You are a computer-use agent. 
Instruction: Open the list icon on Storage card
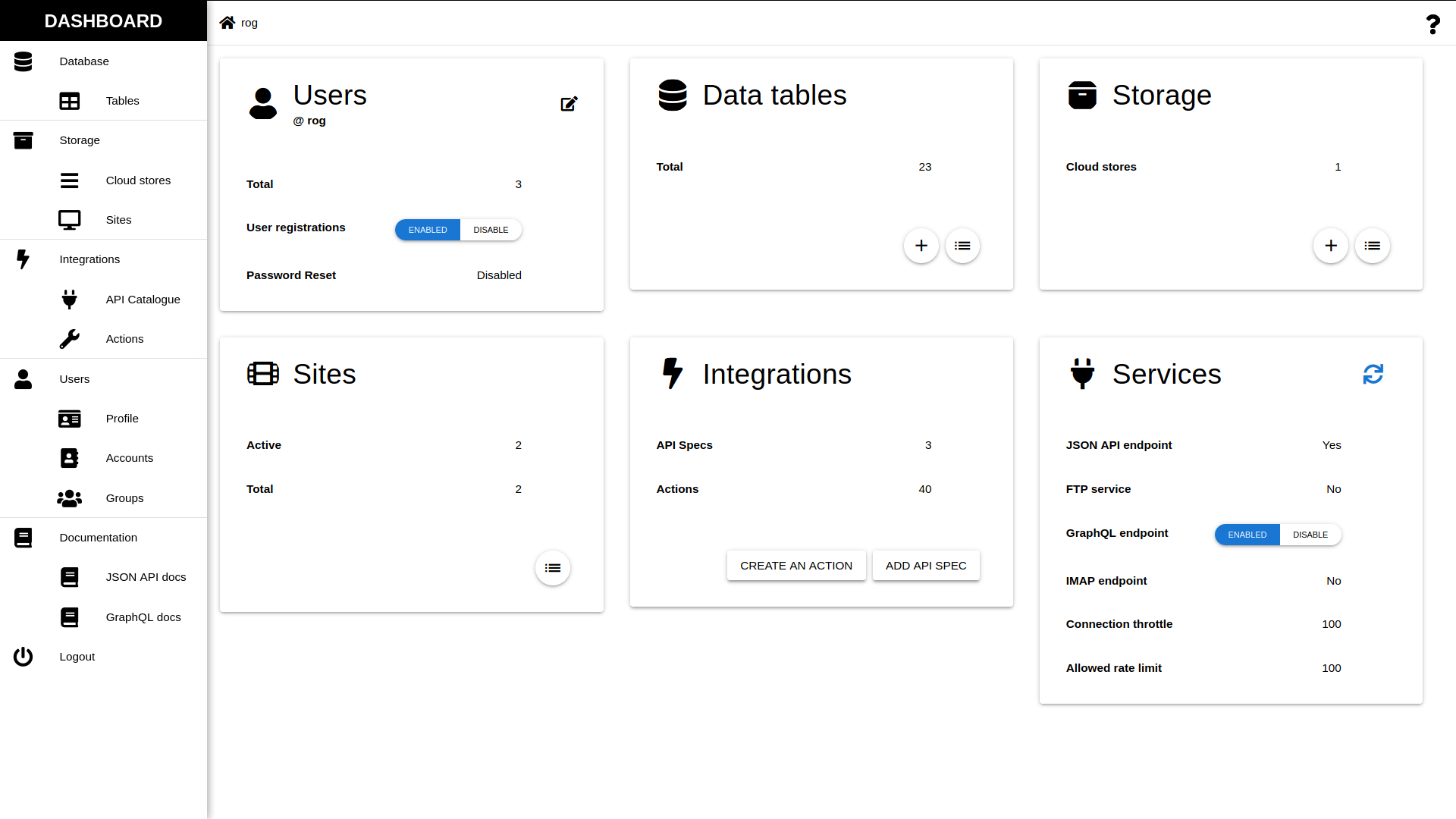pyautogui.click(x=1372, y=246)
